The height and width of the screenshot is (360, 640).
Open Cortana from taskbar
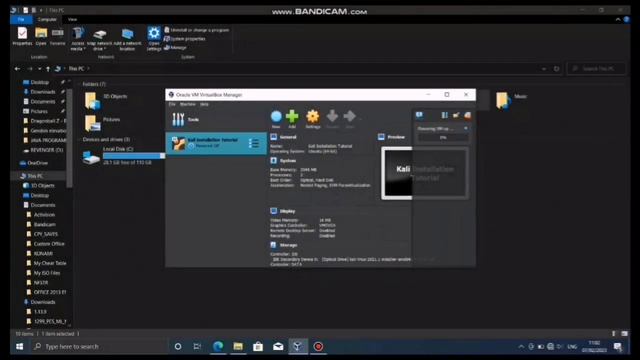(x=178, y=347)
